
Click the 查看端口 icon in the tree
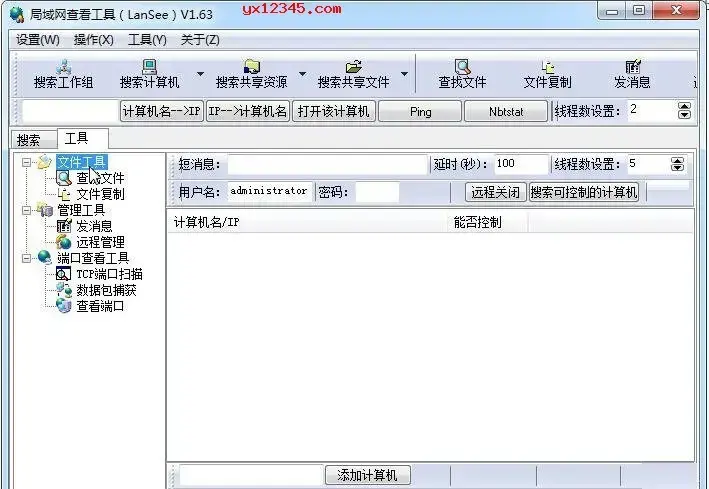(64, 307)
